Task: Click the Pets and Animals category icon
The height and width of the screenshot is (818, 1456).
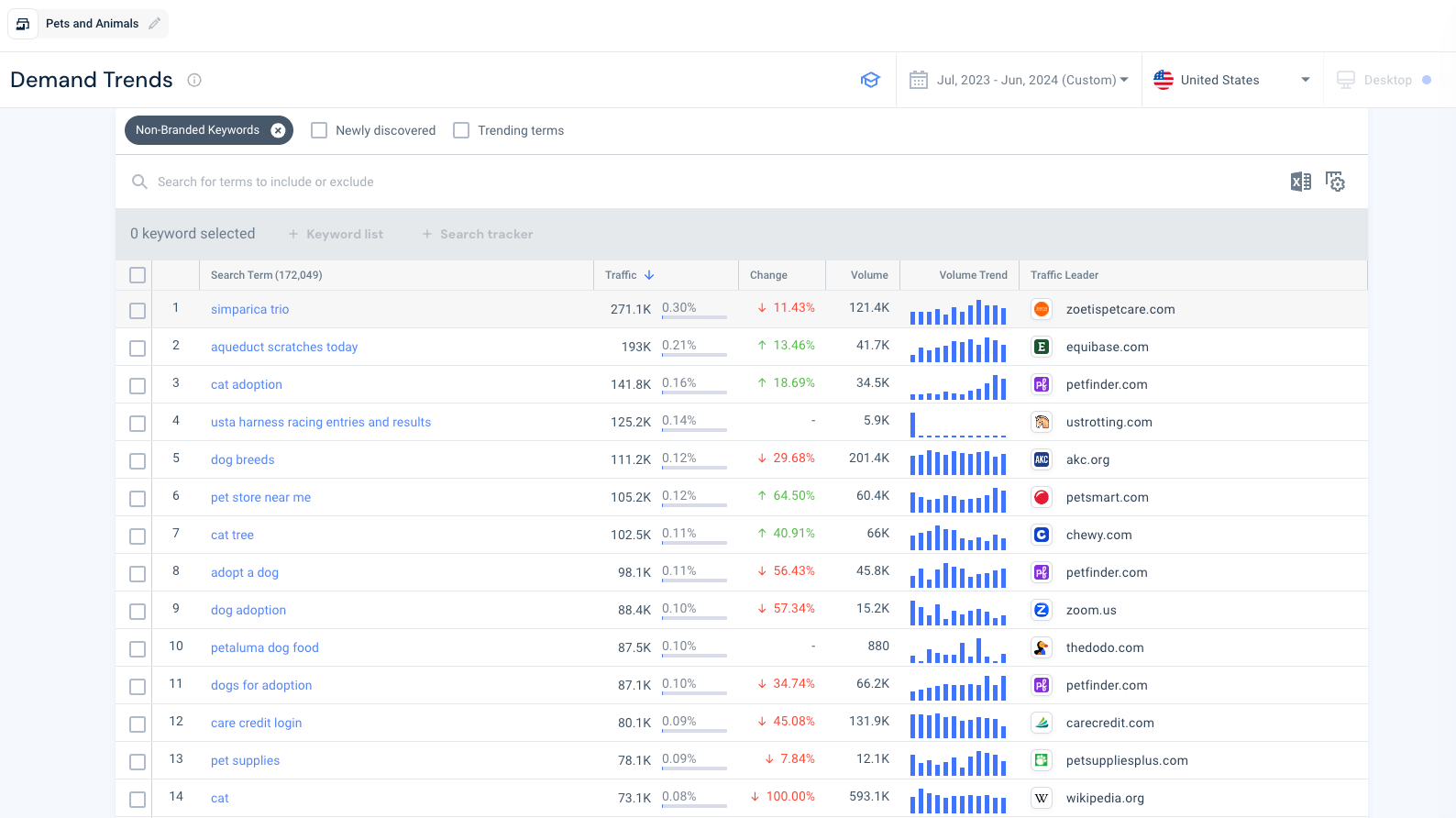Action: (23, 24)
